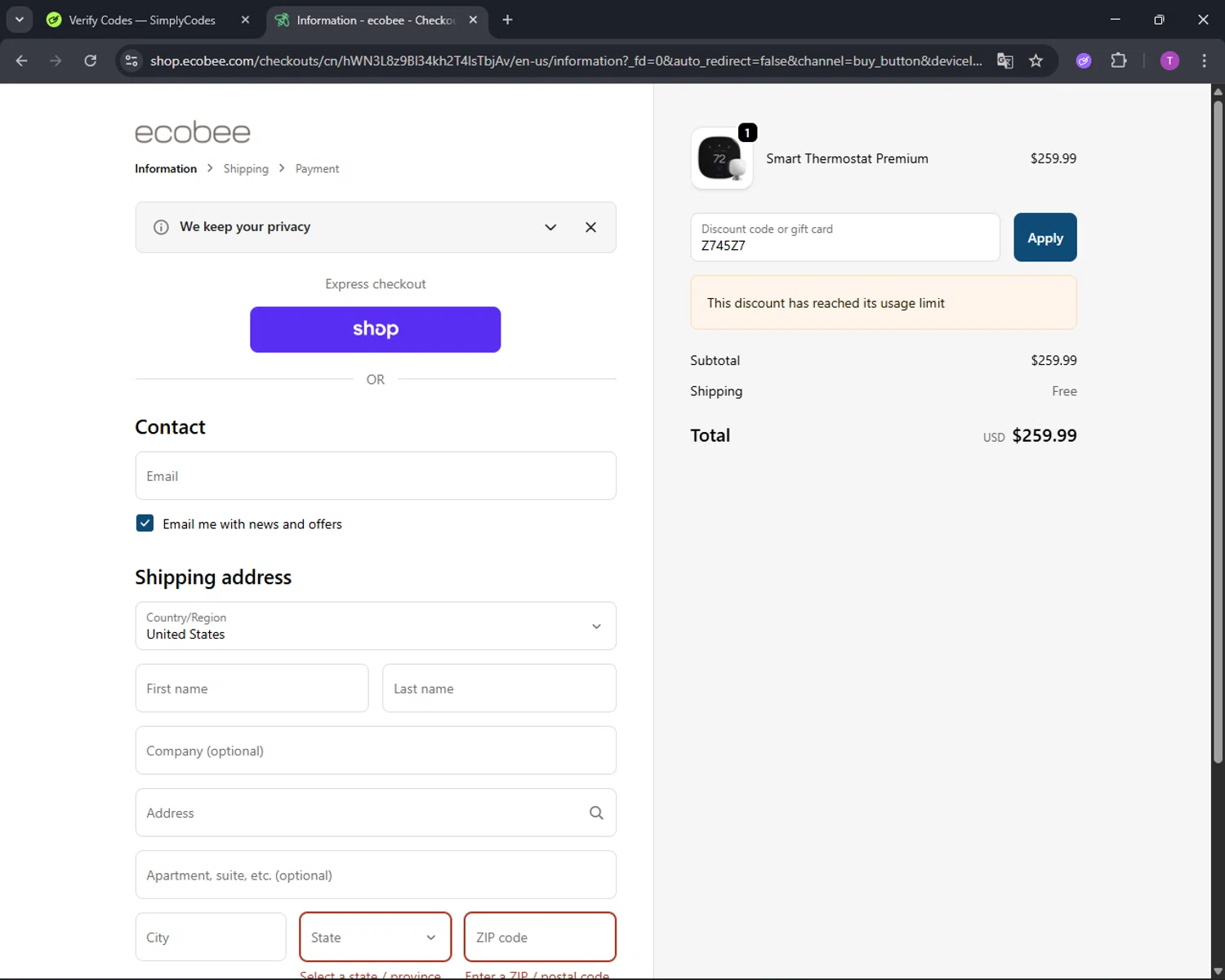
Task: Open the purple extension icon
Action: [1084, 60]
